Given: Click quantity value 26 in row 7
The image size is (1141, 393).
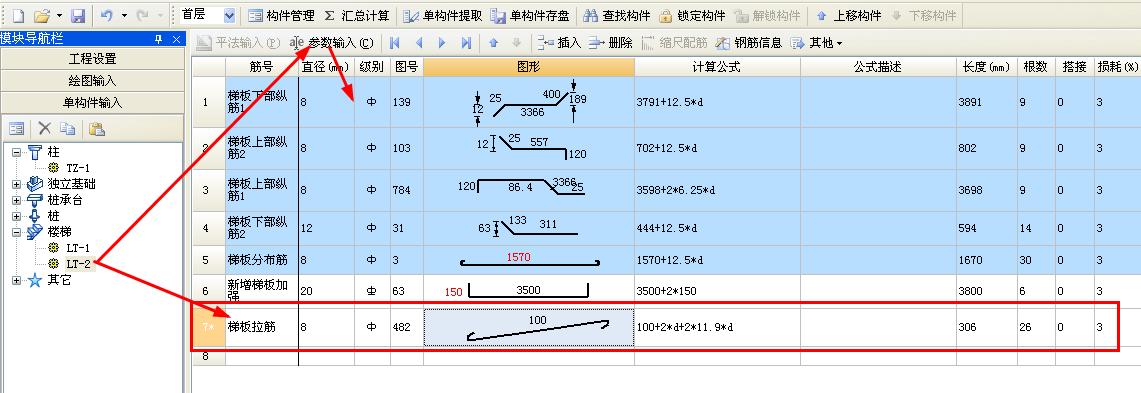Looking at the screenshot, I should click(1035, 328).
